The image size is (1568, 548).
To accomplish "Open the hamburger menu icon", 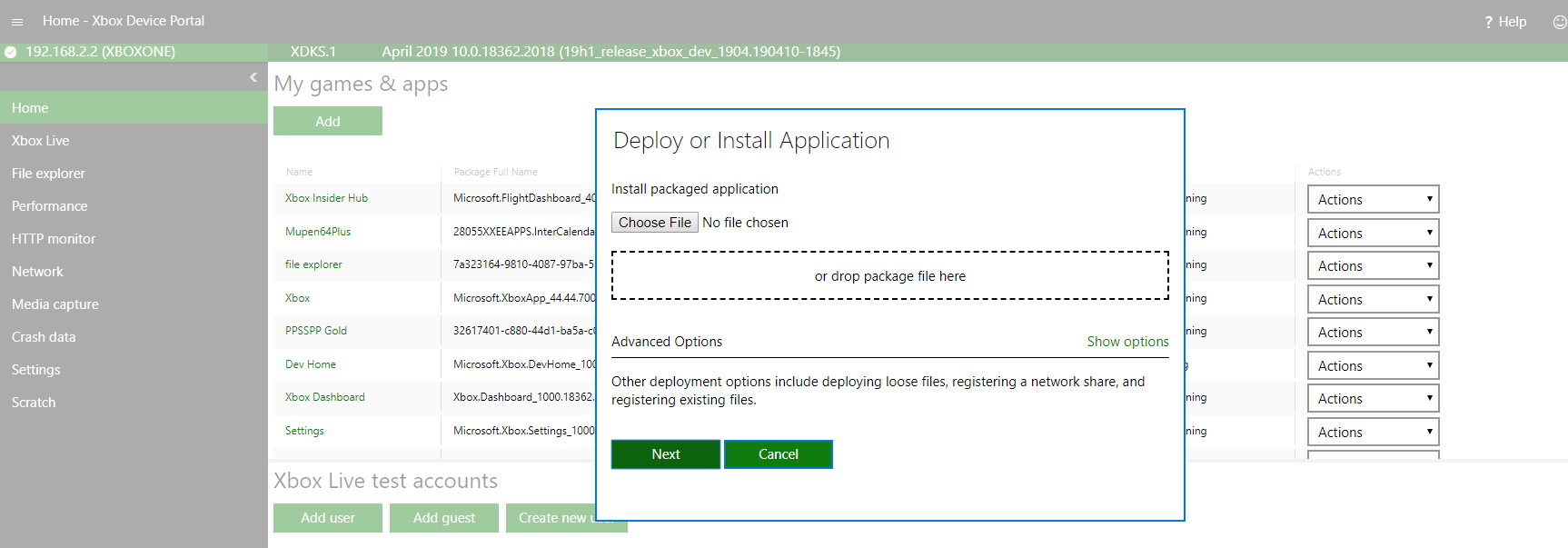I will (x=17, y=22).
